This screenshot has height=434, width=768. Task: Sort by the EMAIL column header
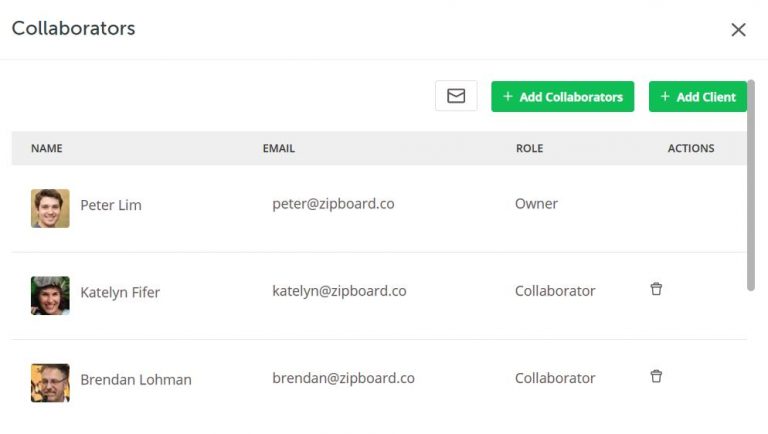279,149
